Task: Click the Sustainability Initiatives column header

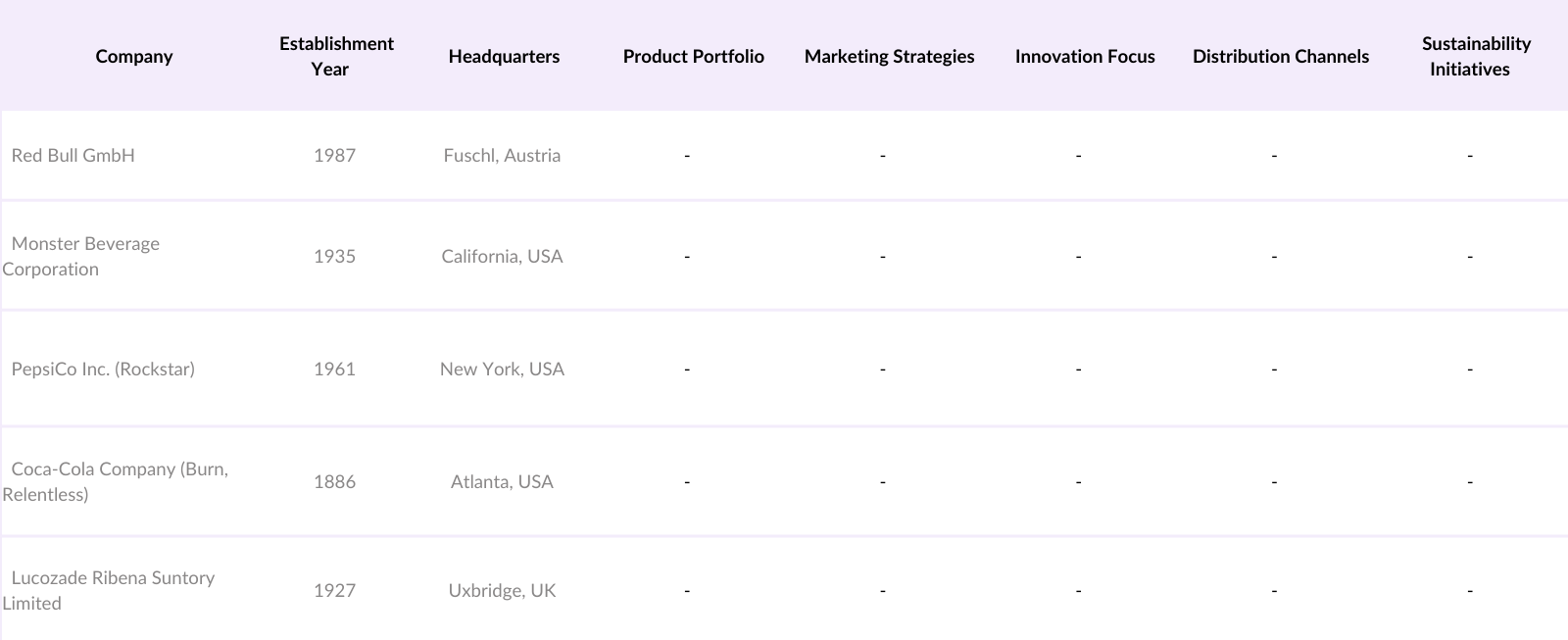Action: [x=1475, y=57]
